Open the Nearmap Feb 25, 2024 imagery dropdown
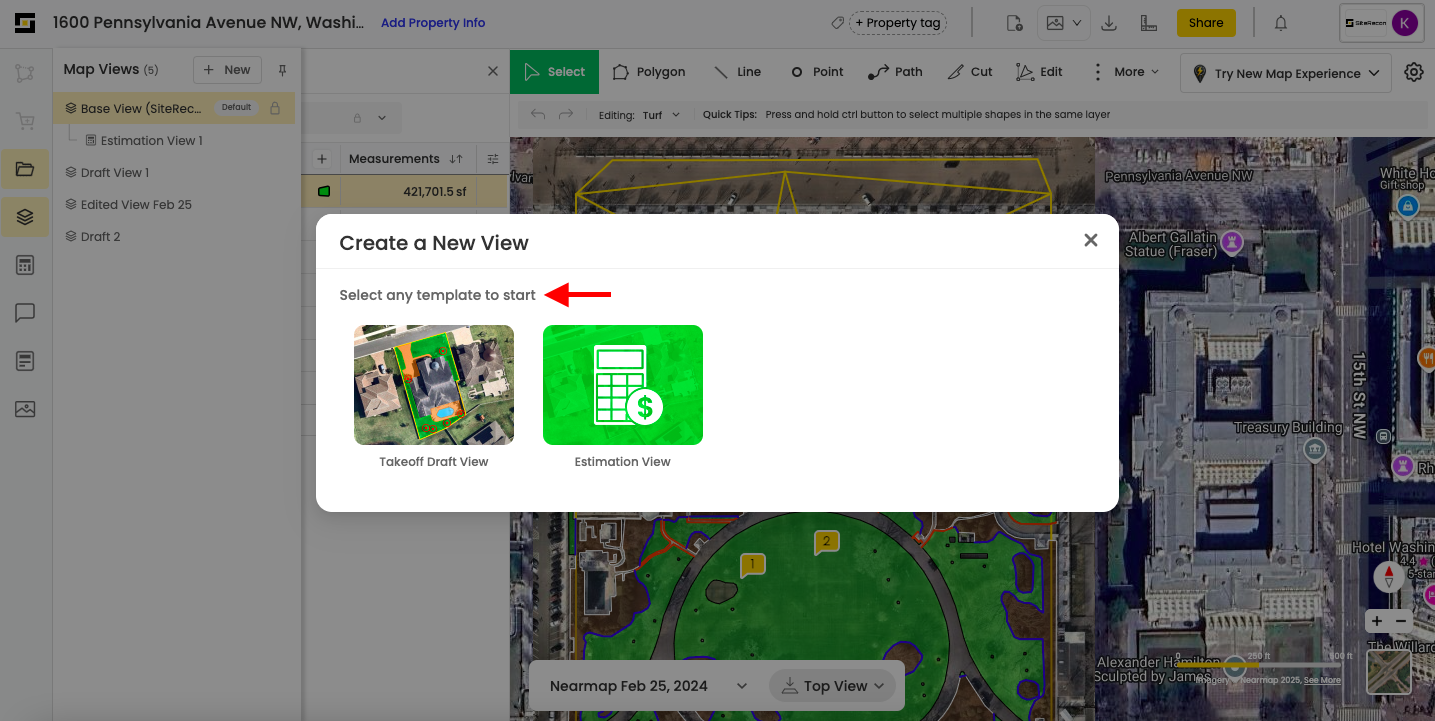This screenshot has height=721, width=1435. (649, 686)
